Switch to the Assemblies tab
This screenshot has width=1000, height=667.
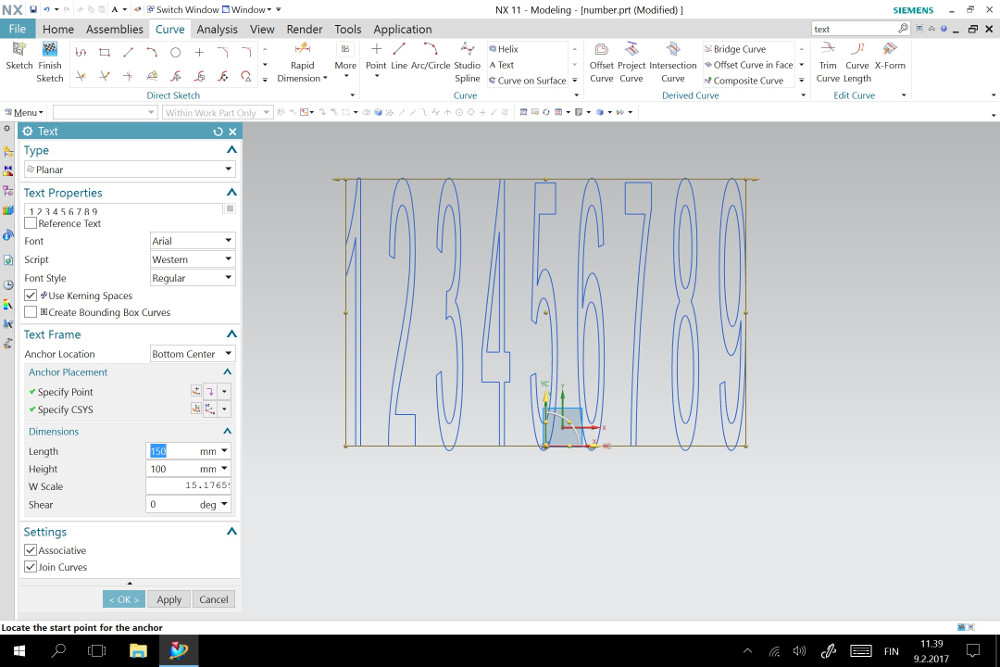[x=115, y=29]
